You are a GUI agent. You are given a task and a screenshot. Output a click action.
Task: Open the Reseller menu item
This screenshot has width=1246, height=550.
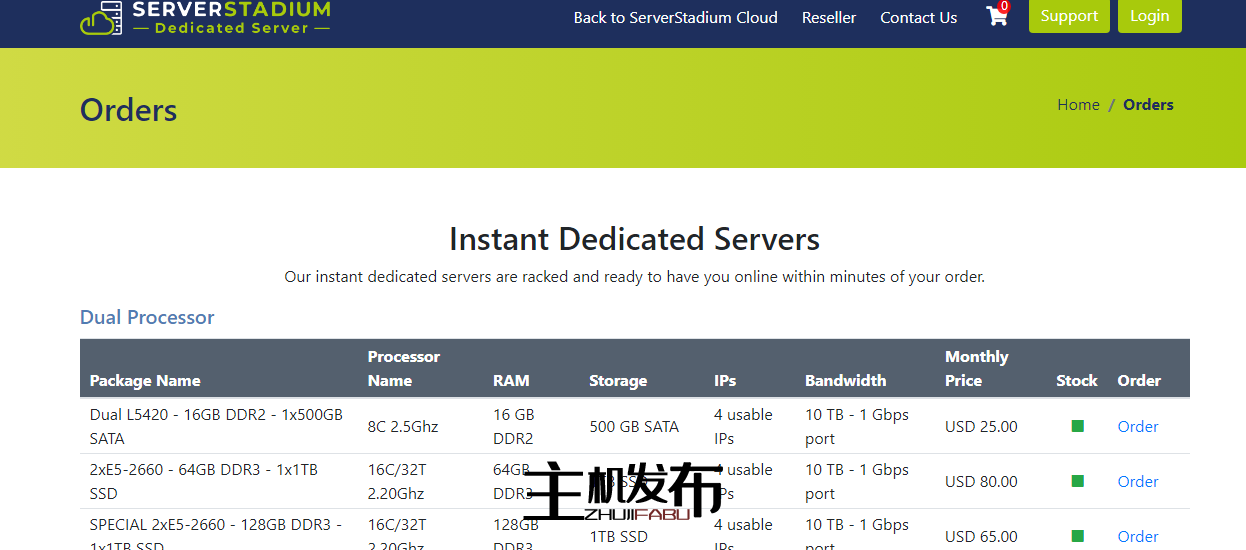coord(828,17)
